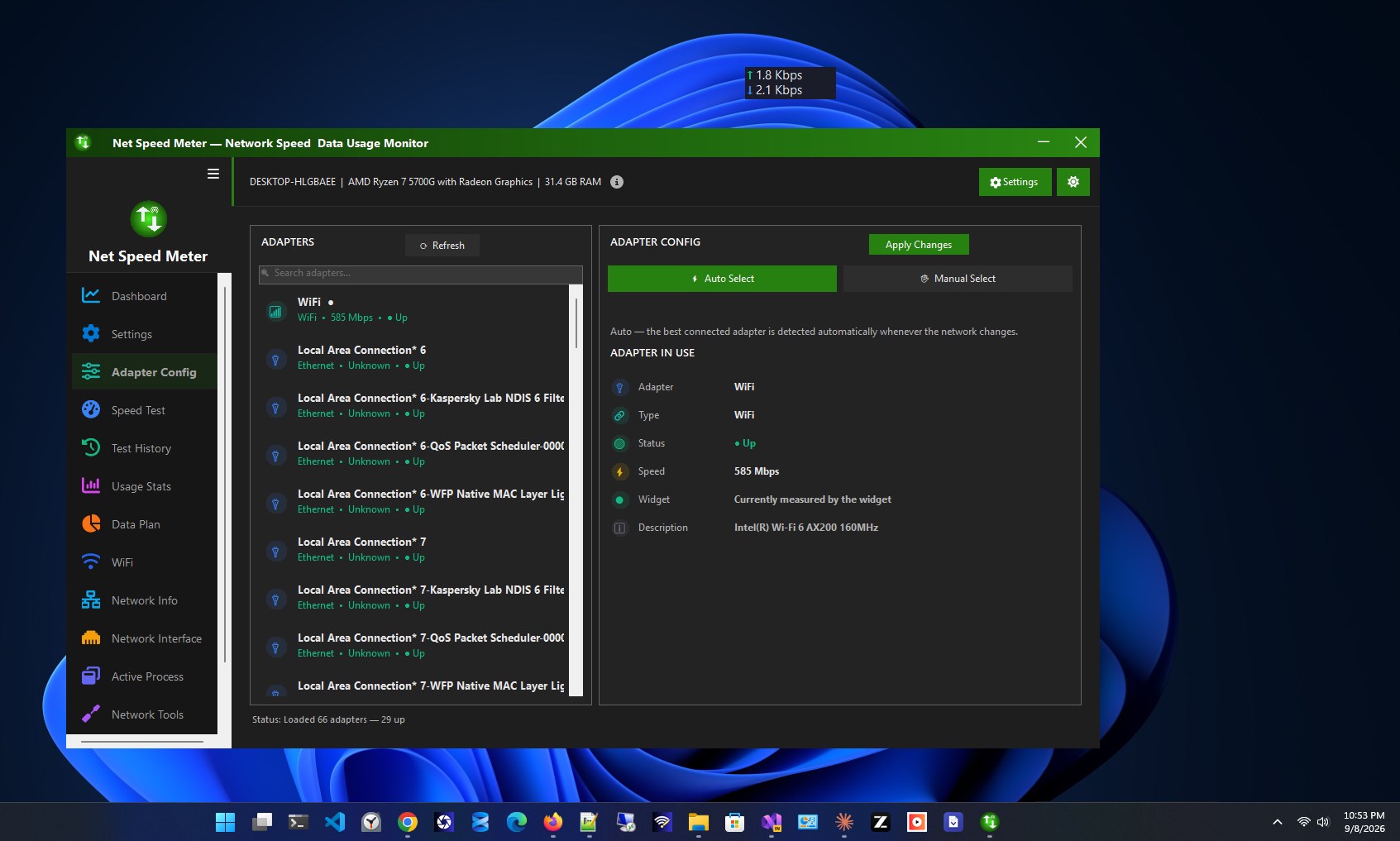
Task: Open Visual Studio Code from taskbar
Action: pyautogui.click(x=334, y=822)
